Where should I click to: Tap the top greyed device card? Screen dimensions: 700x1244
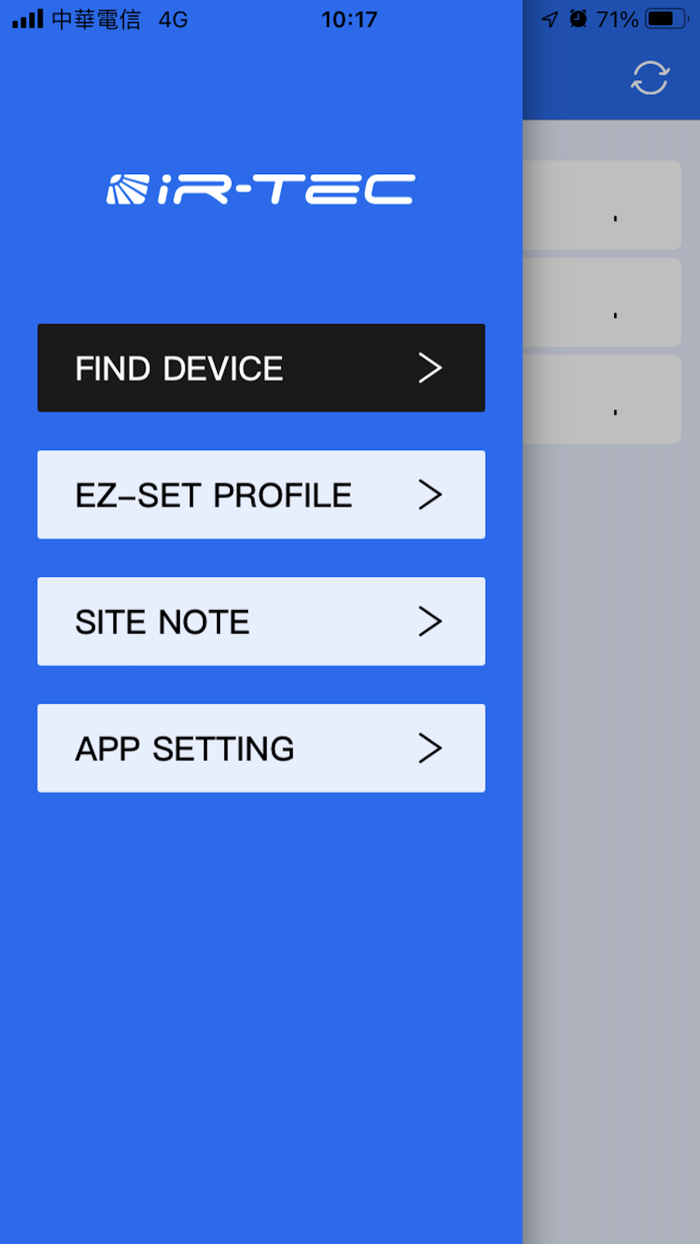click(x=610, y=205)
